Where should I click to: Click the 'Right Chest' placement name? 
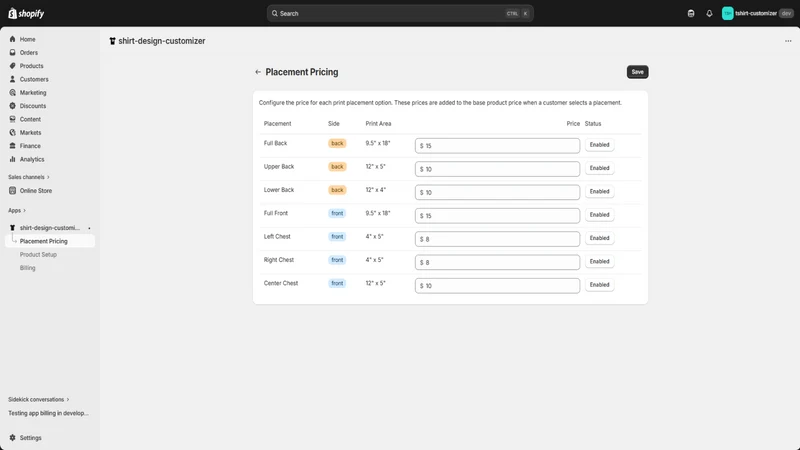point(279,260)
